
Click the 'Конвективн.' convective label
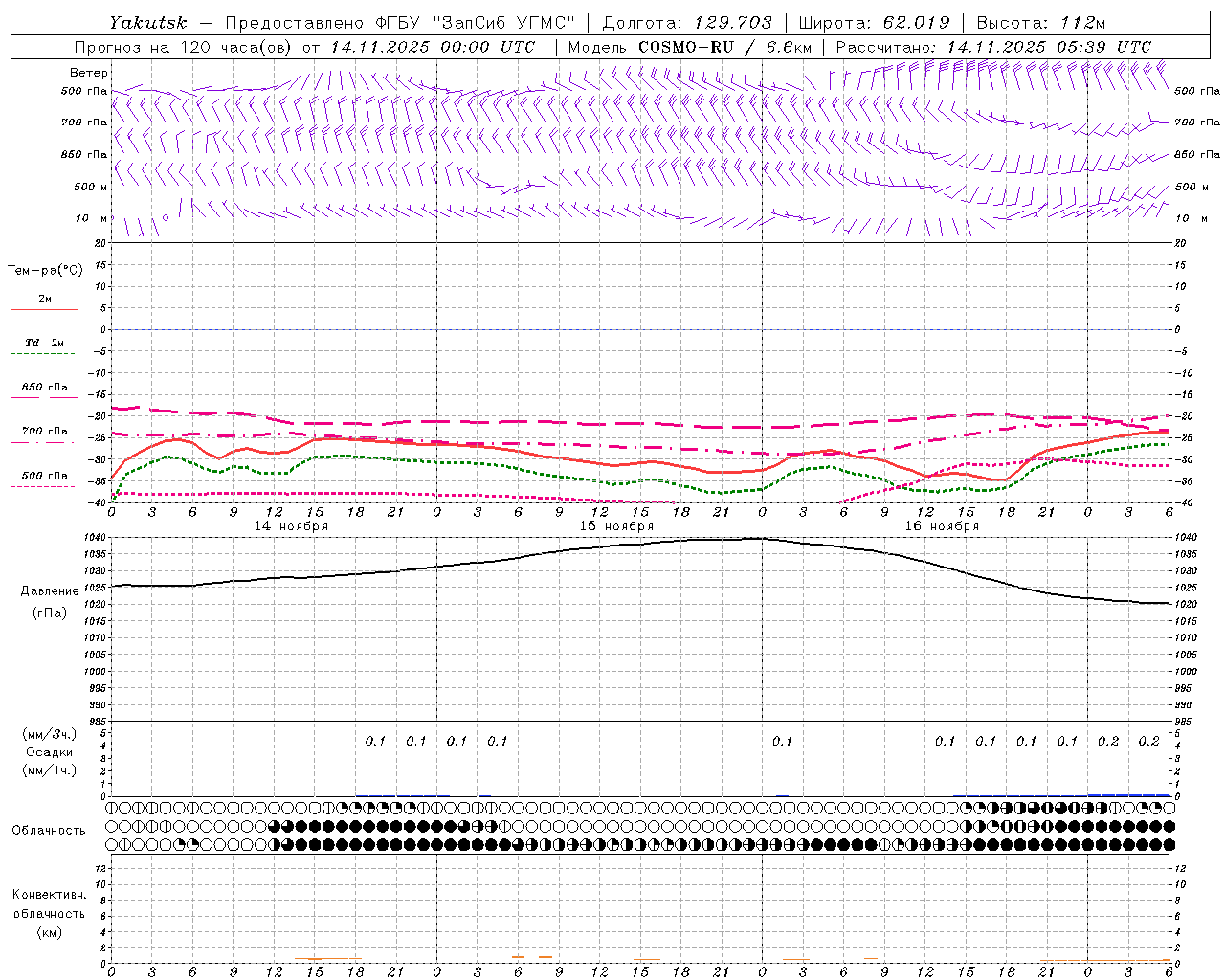pos(50,895)
